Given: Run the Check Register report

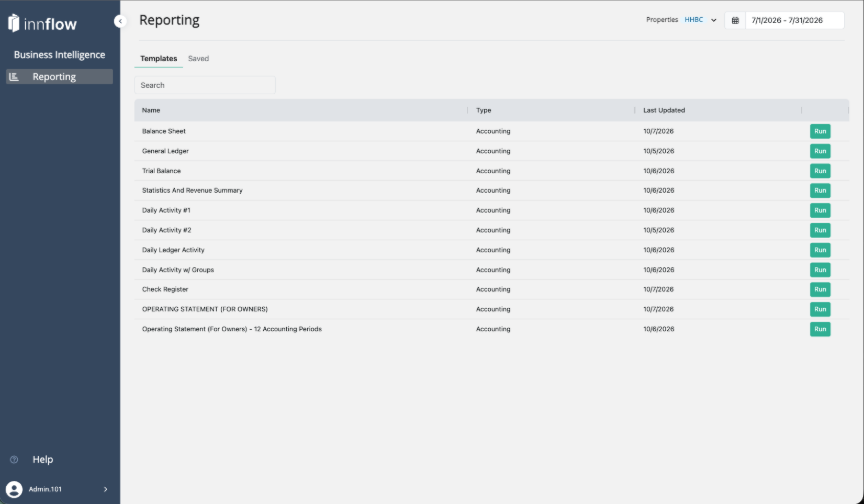Looking at the screenshot, I should (820, 289).
